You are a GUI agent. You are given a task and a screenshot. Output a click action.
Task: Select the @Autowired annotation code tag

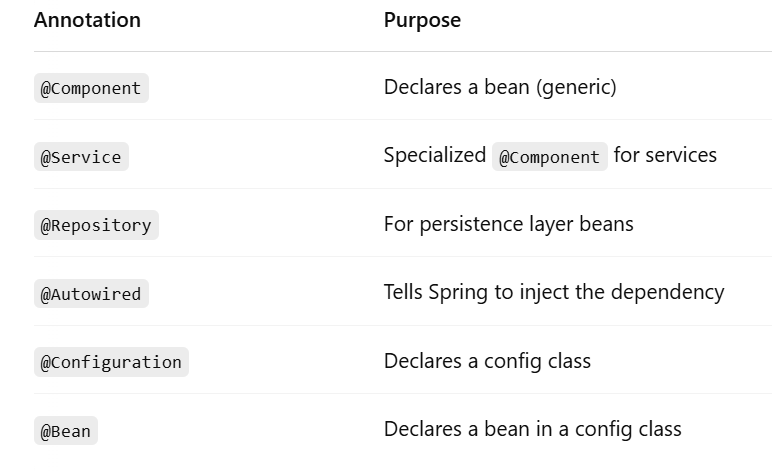pyautogui.click(x=91, y=294)
